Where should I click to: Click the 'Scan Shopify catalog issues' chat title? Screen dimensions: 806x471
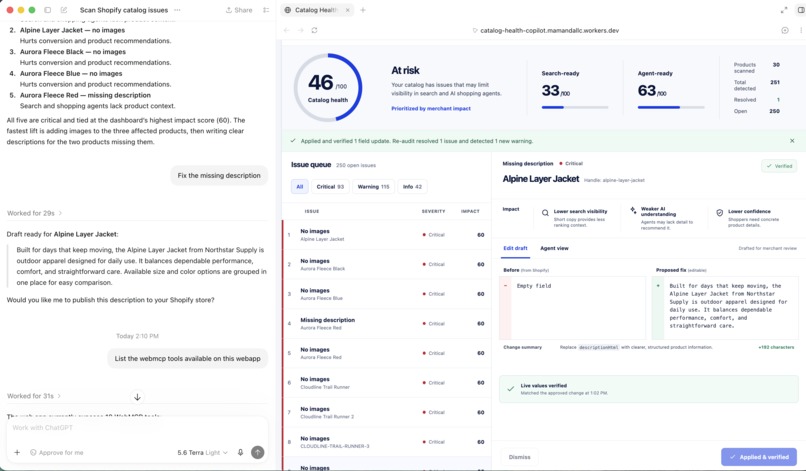(124, 10)
